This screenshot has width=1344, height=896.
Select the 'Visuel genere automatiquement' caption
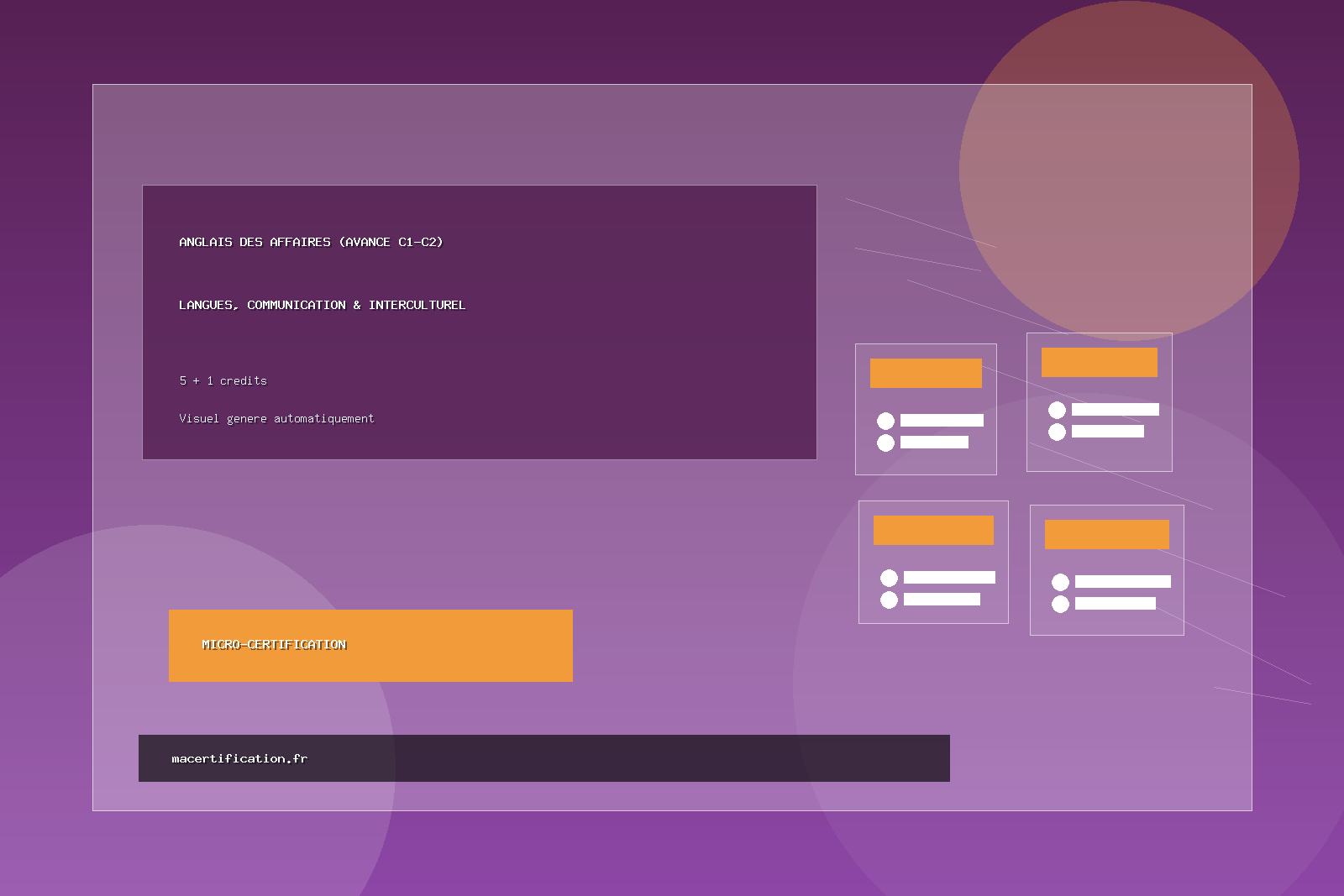[x=276, y=418]
